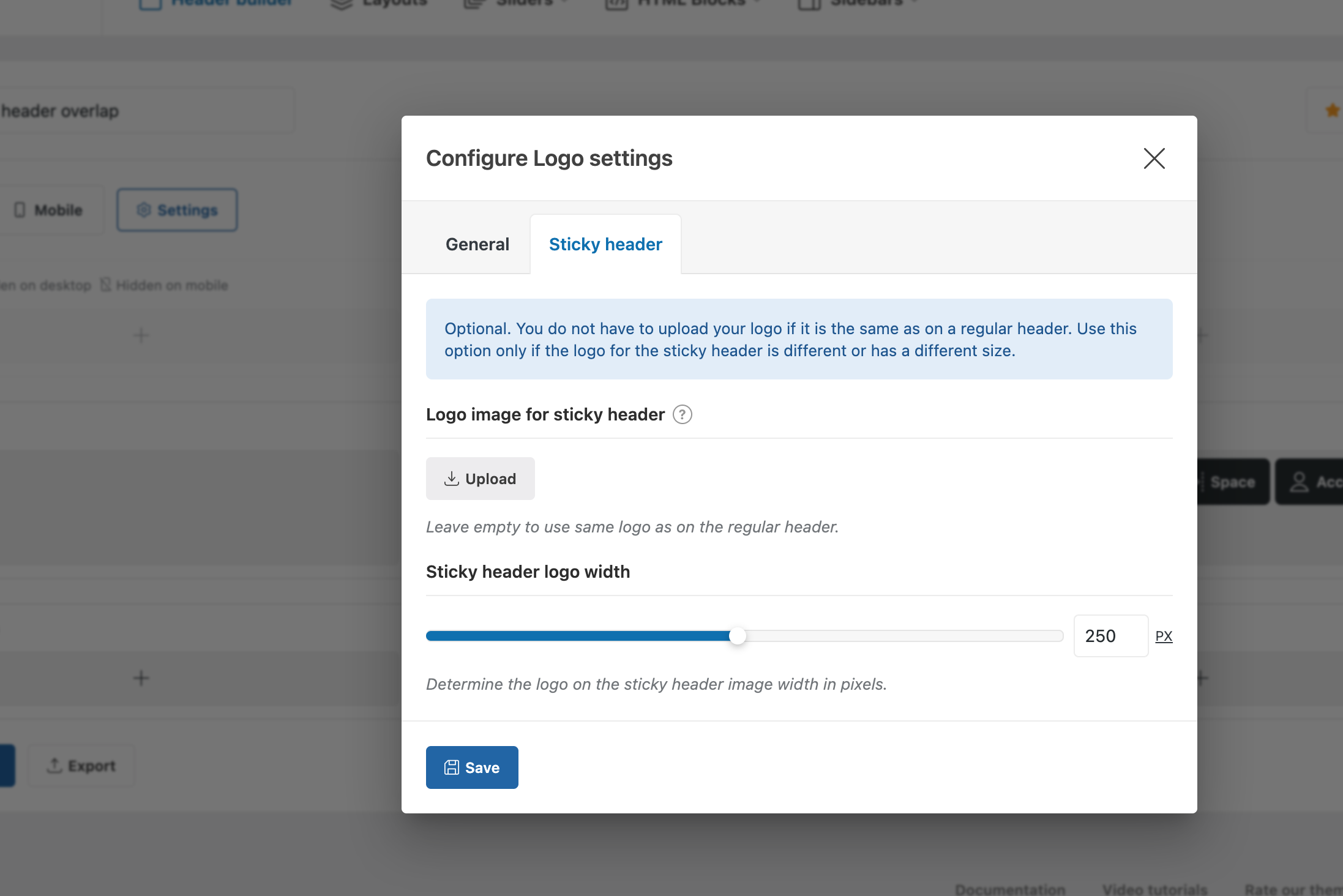1343x896 pixels.
Task: Save the logo settings
Action: tap(472, 767)
